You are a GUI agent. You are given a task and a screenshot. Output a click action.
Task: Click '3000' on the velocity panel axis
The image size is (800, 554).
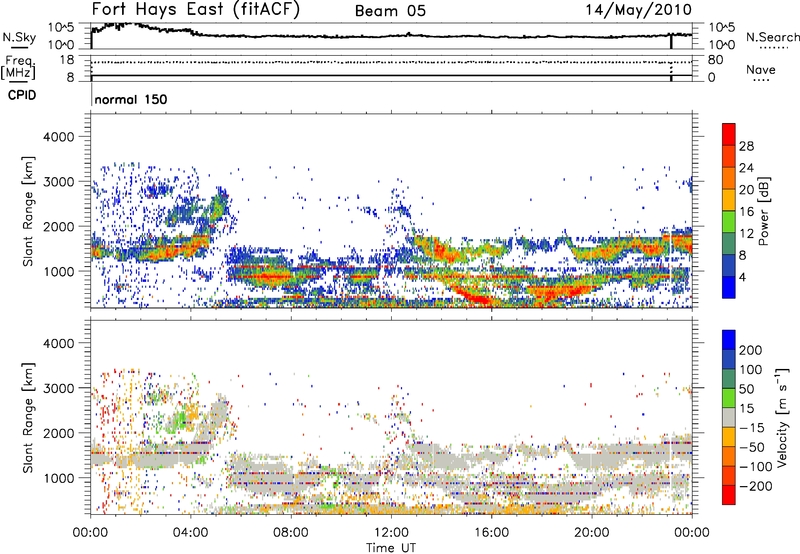tap(58, 388)
